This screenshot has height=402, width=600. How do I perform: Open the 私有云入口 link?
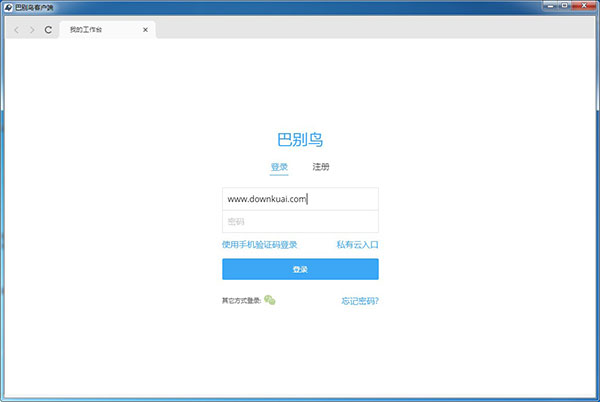pos(357,244)
